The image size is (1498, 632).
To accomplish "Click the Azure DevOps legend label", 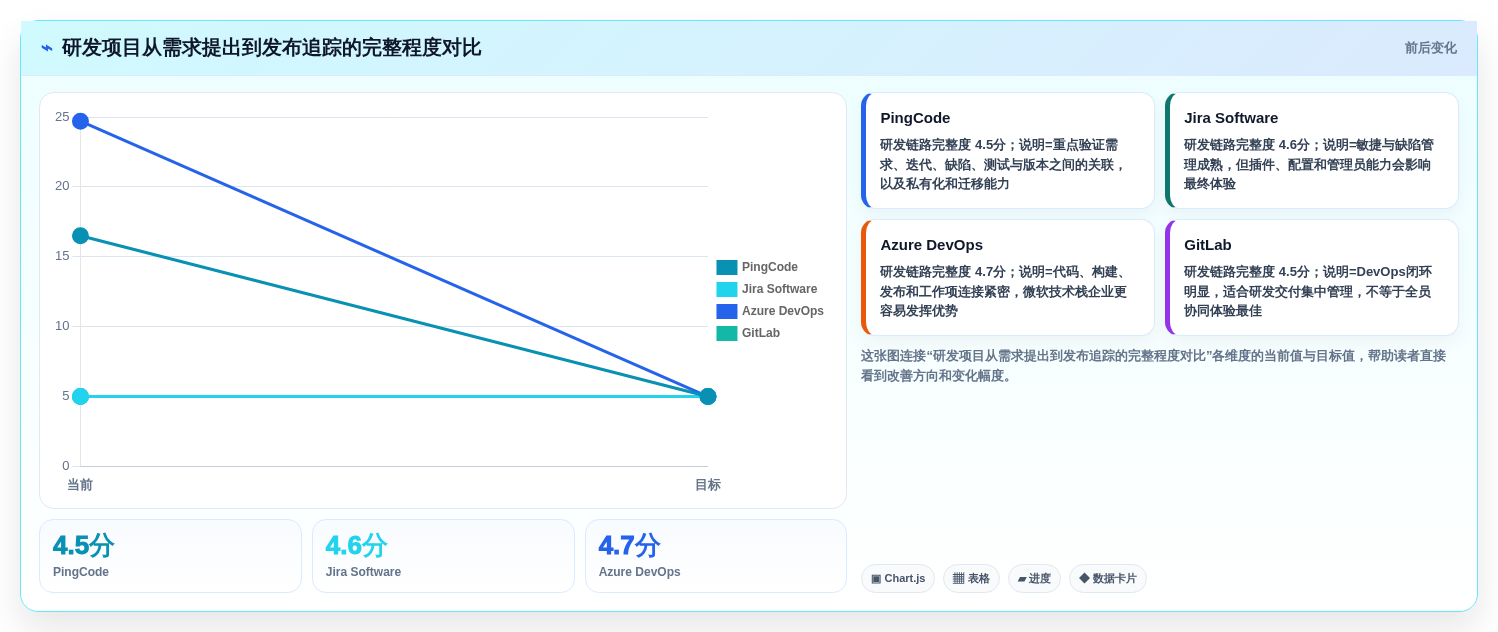I will click(783, 311).
